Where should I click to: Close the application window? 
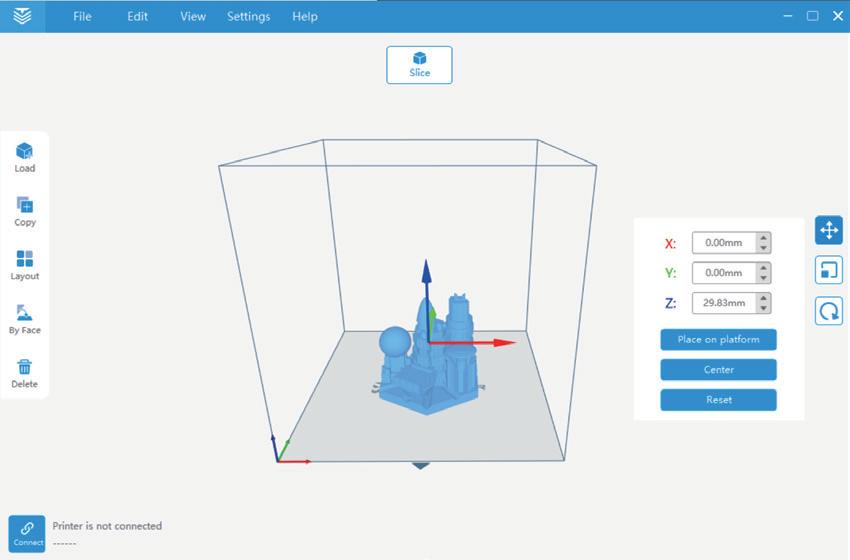click(838, 16)
